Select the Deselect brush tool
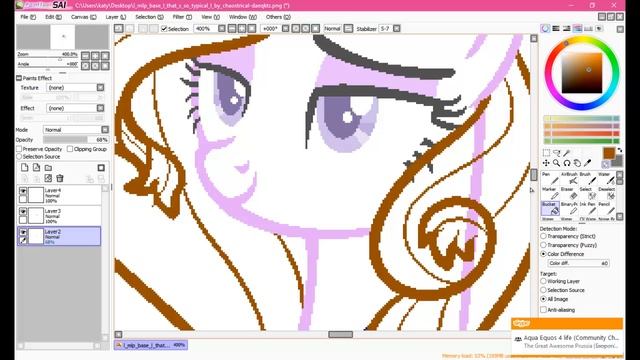This screenshot has height=360, width=640. (606, 193)
